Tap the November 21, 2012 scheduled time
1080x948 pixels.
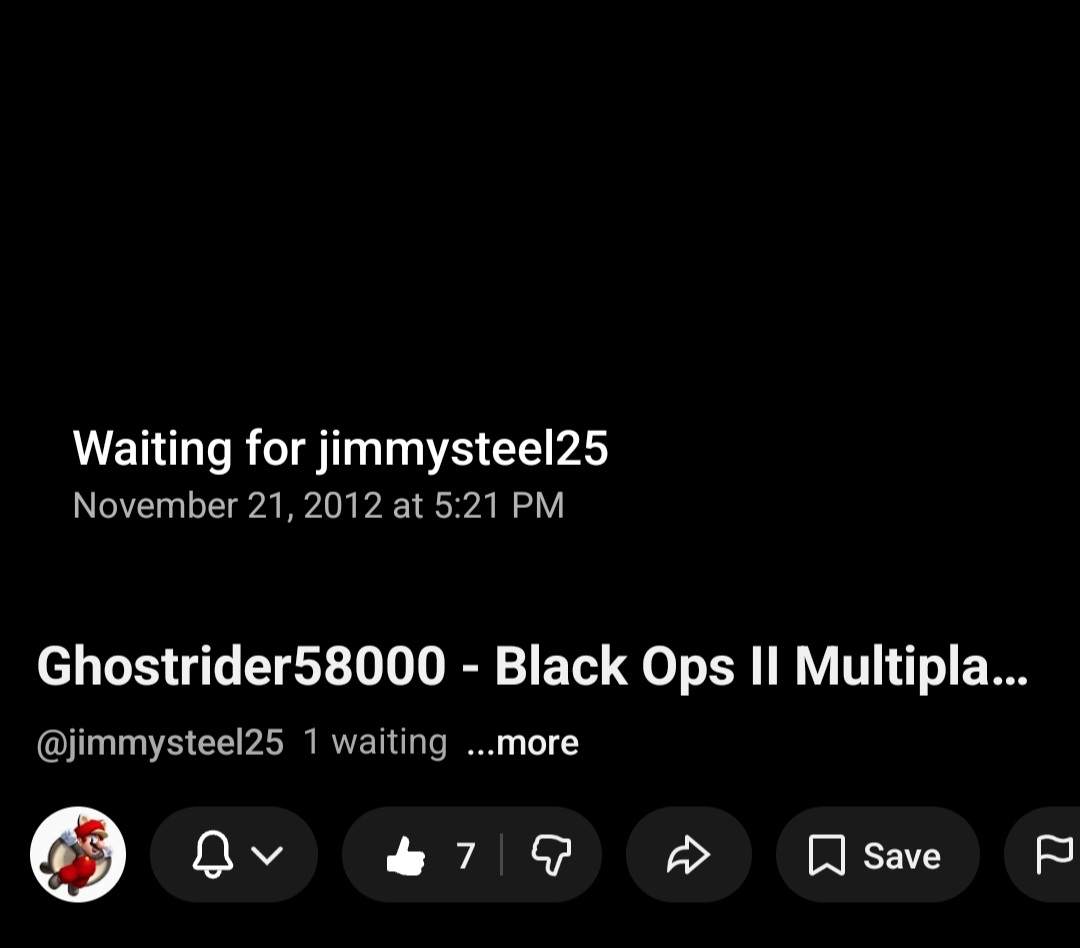[318, 506]
